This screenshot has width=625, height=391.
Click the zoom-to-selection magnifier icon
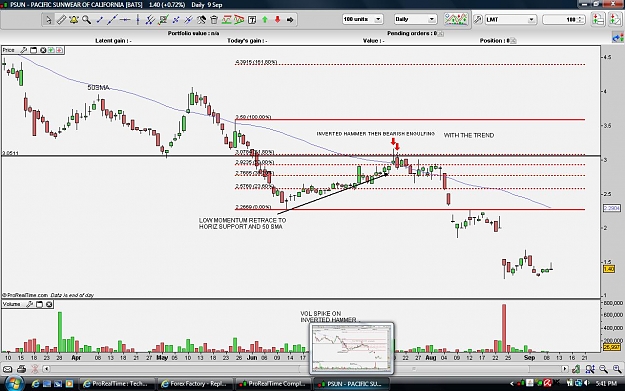click(590, 369)
